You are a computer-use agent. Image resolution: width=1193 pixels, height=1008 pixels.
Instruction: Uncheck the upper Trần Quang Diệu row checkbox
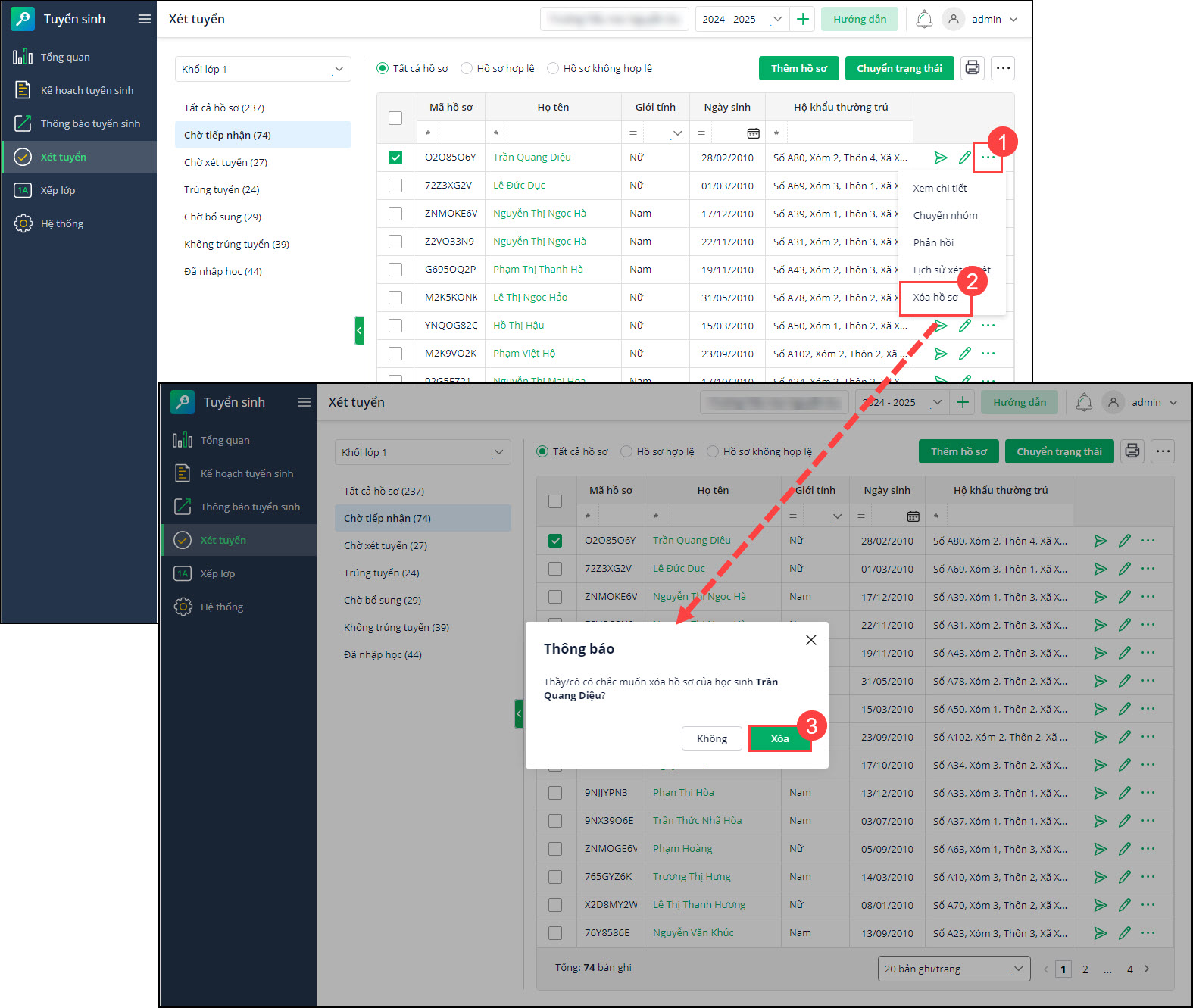pos(395,158)
